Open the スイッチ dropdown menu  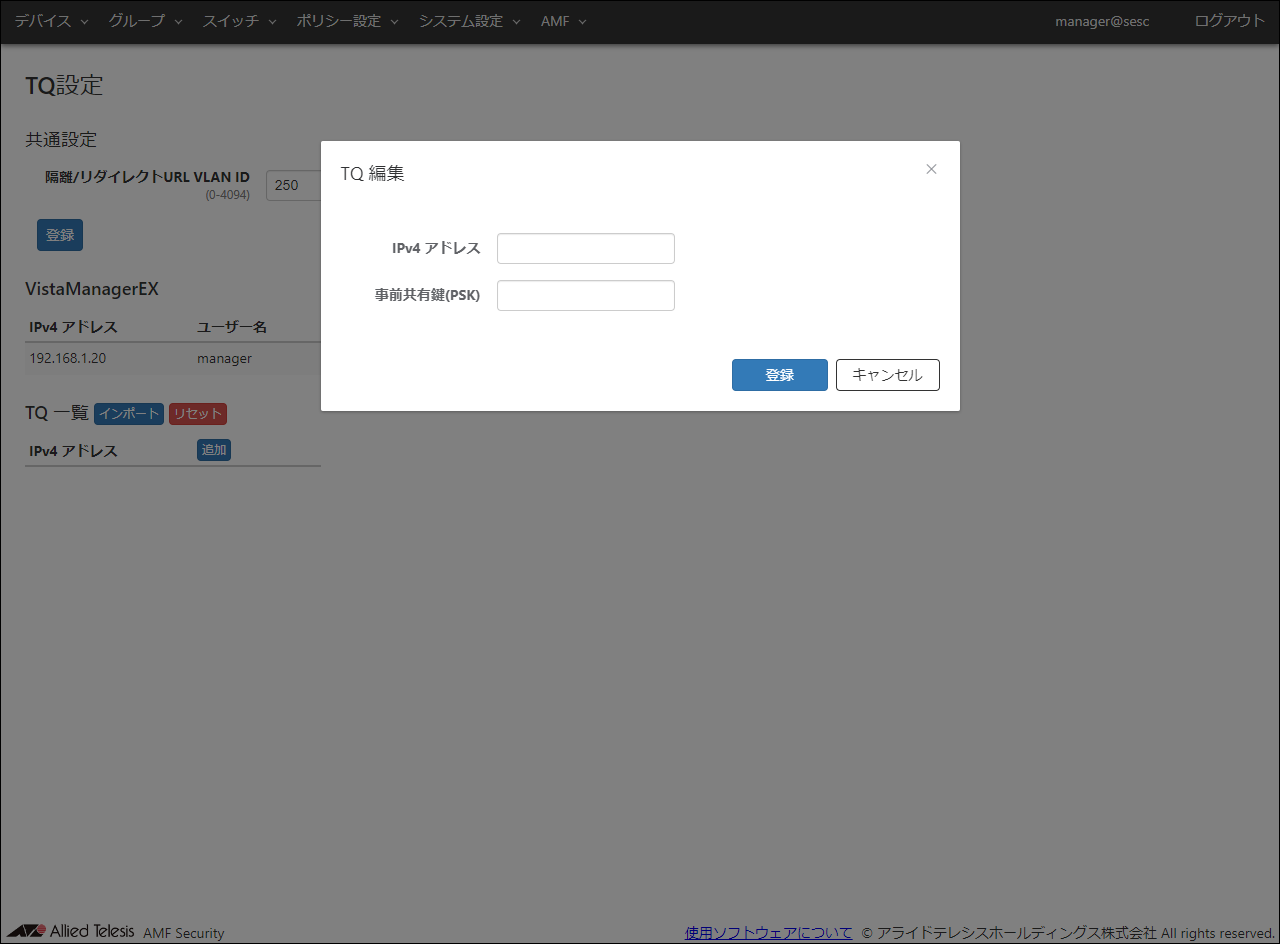tap(239, 21)
